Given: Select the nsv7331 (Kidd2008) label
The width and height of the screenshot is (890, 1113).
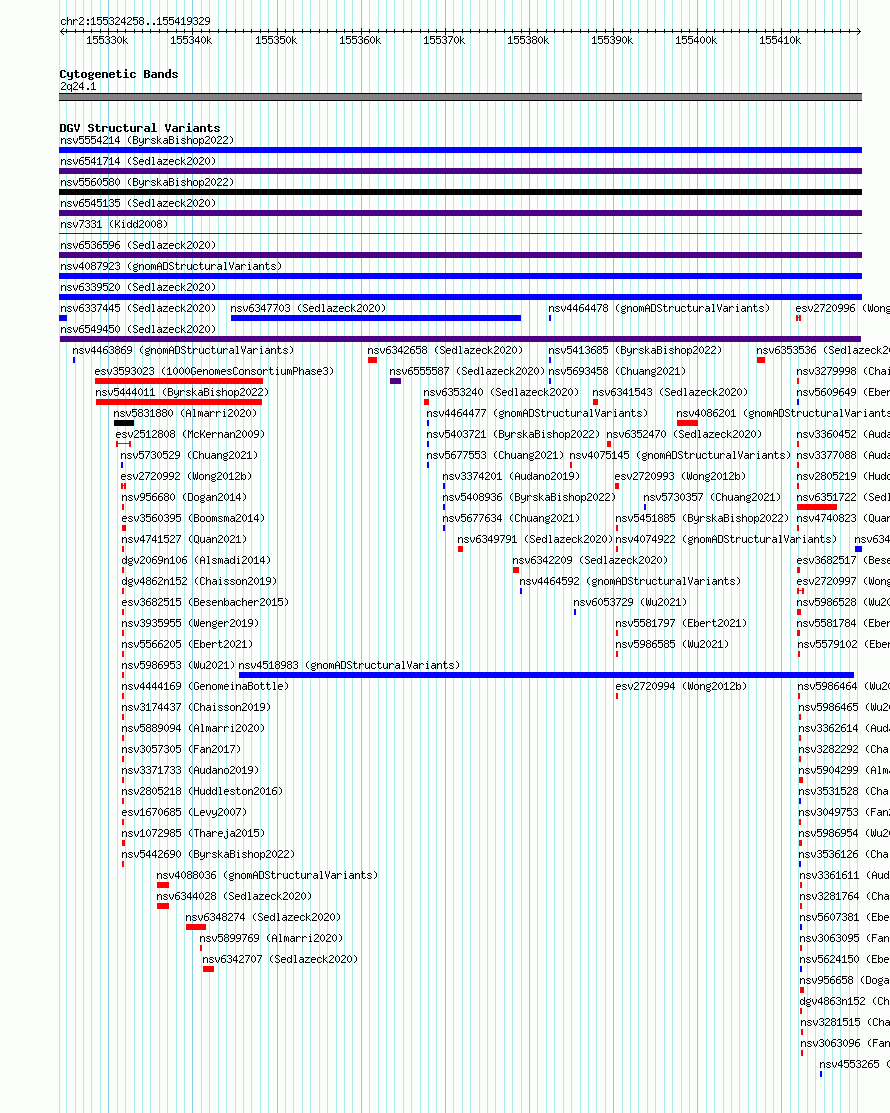Looking at the screenshot, I should [x=114, y=224].
